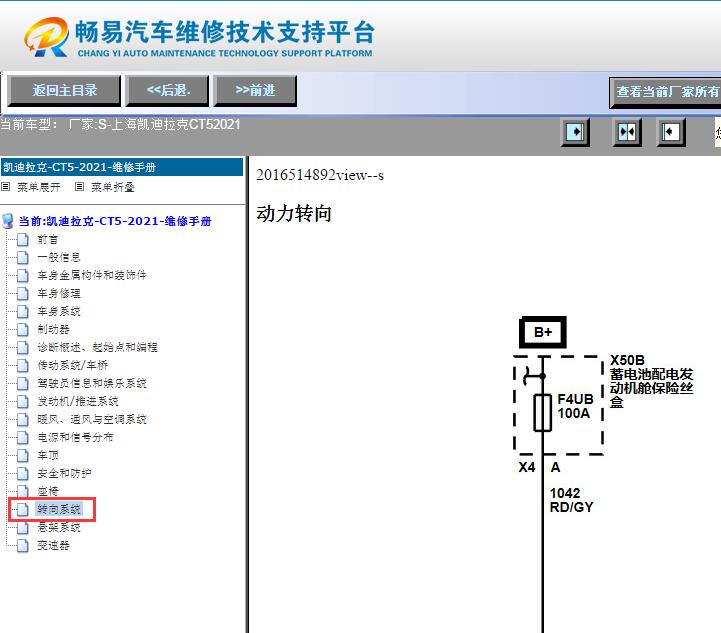Open the 座椅 tree item
The width and height of the screenshot is (721, 633).
tap(48, 491)
